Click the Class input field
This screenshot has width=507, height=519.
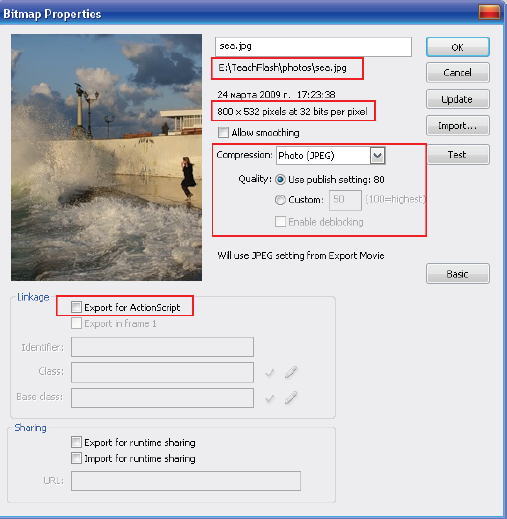tap(162, 372)
